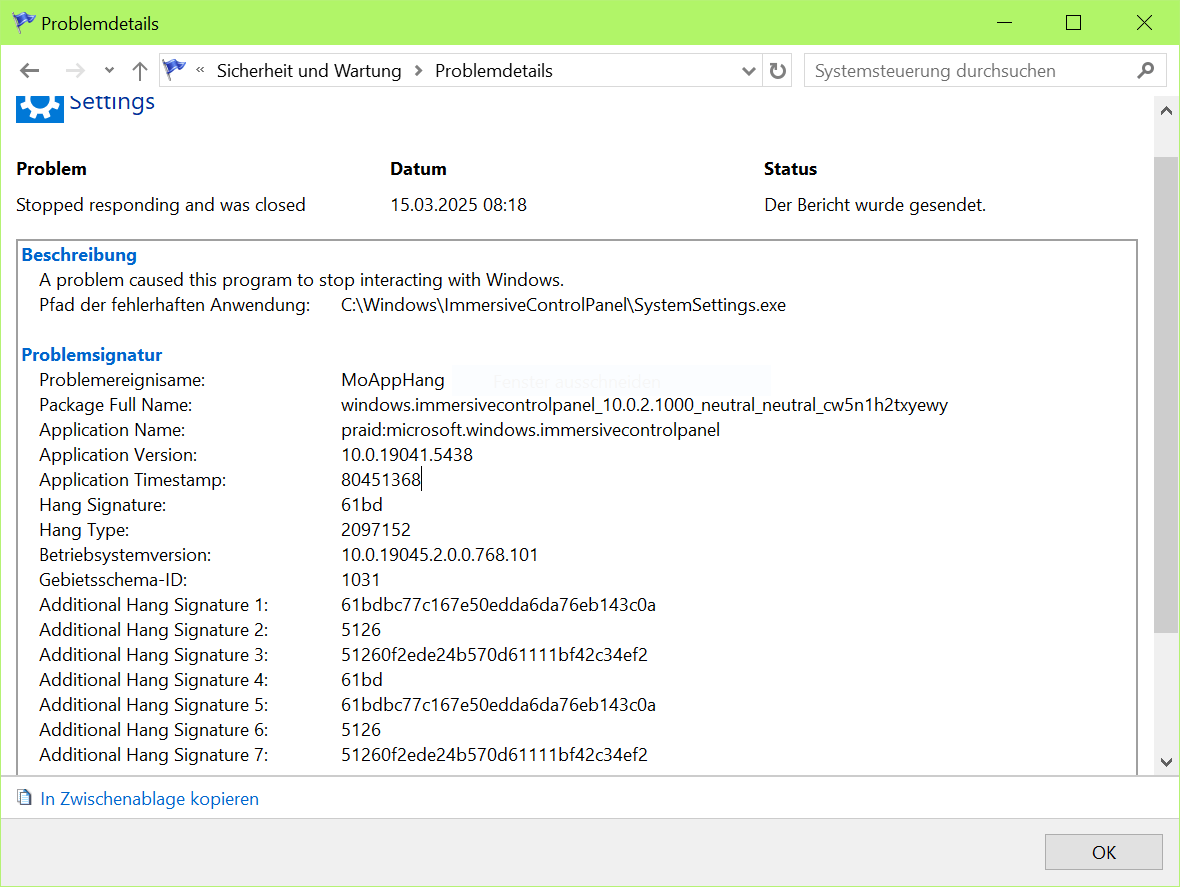The image size is (1180, 887).
Task: Minimize the Problemdetails window
Action: 1004,23
